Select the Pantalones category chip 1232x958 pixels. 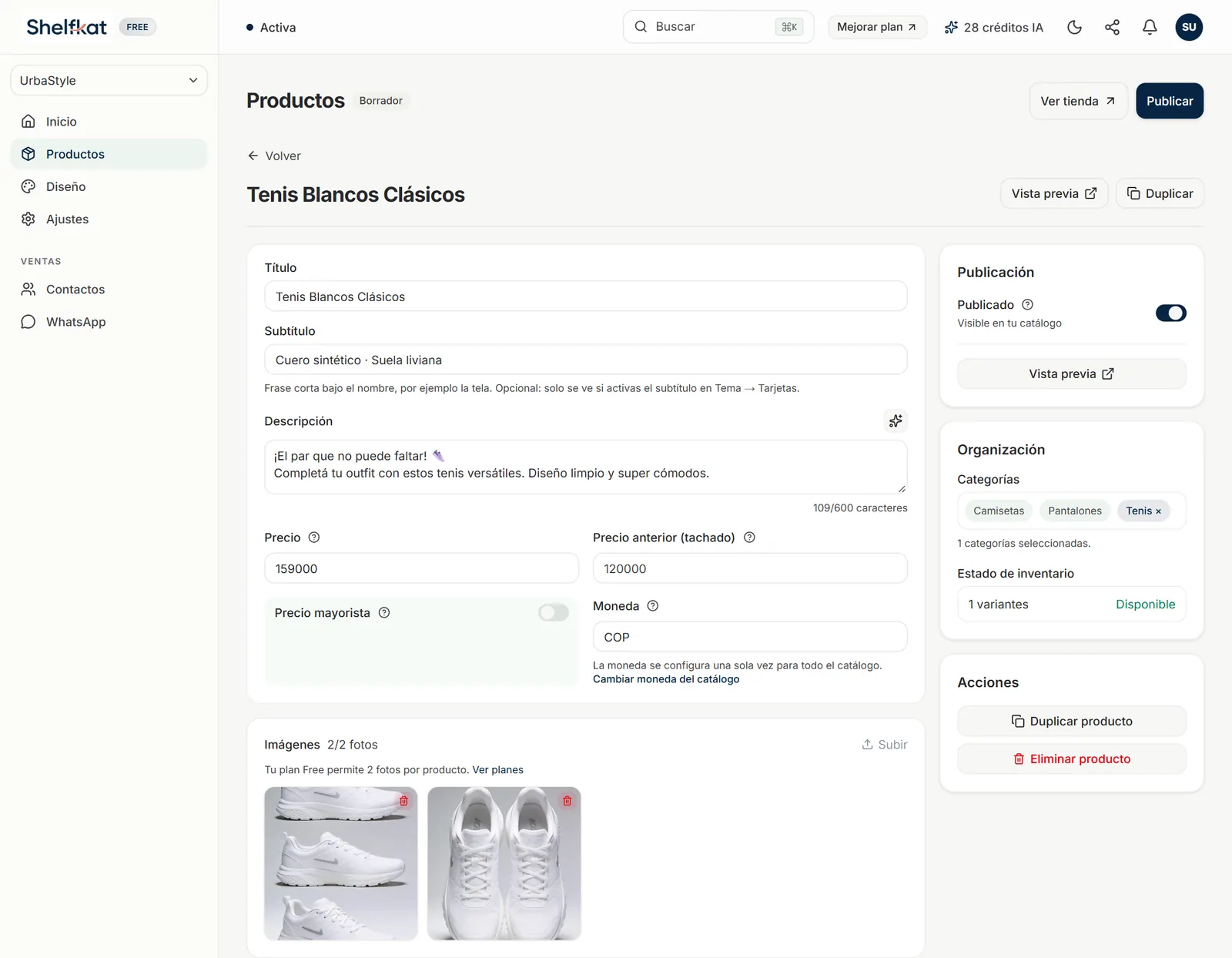click(1074, 511)
